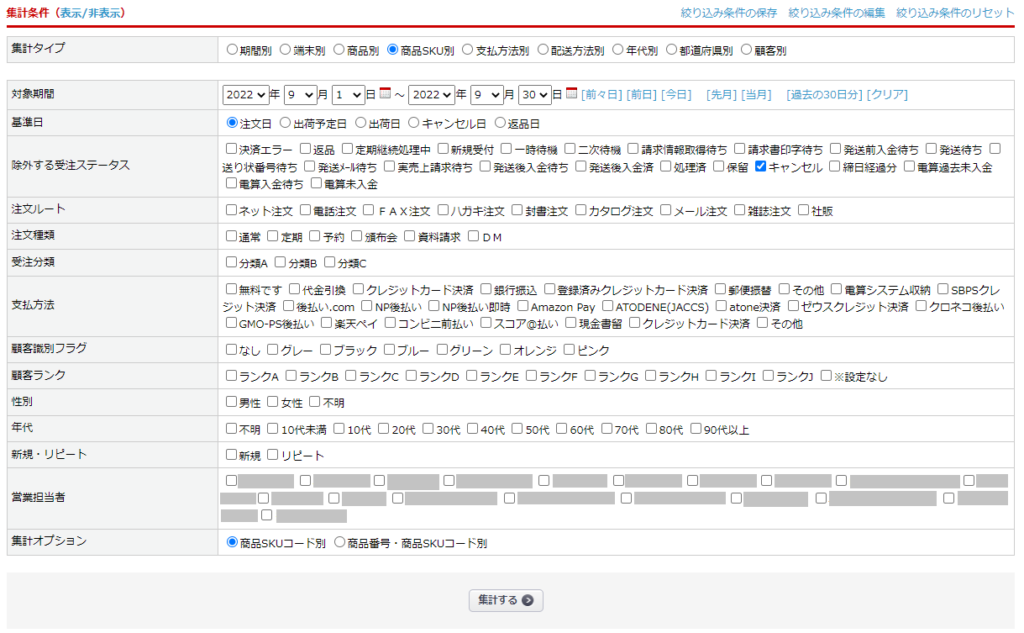Choose 出荷日 as the base date
This screenshot has width=1024, height=633.
[360, 123]
